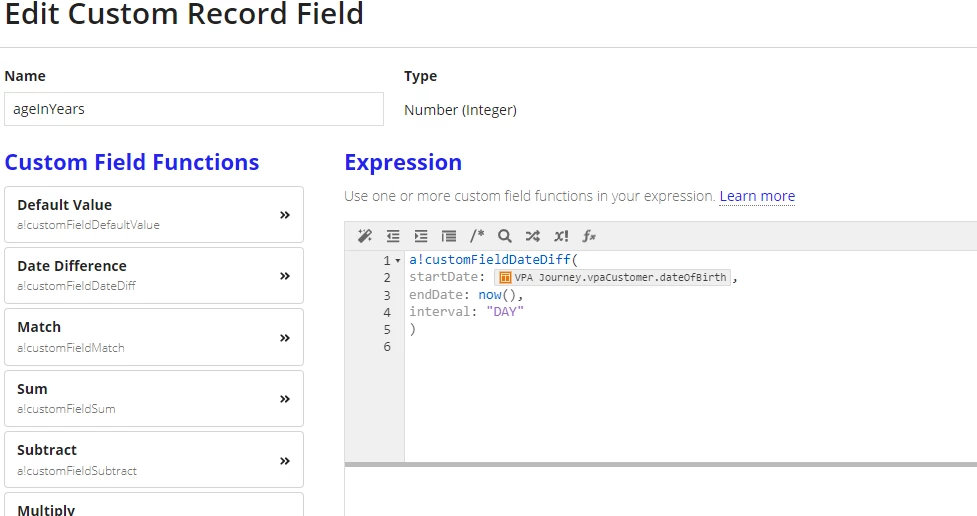Click the indent code icon in editor toolbar

(421, 236)
